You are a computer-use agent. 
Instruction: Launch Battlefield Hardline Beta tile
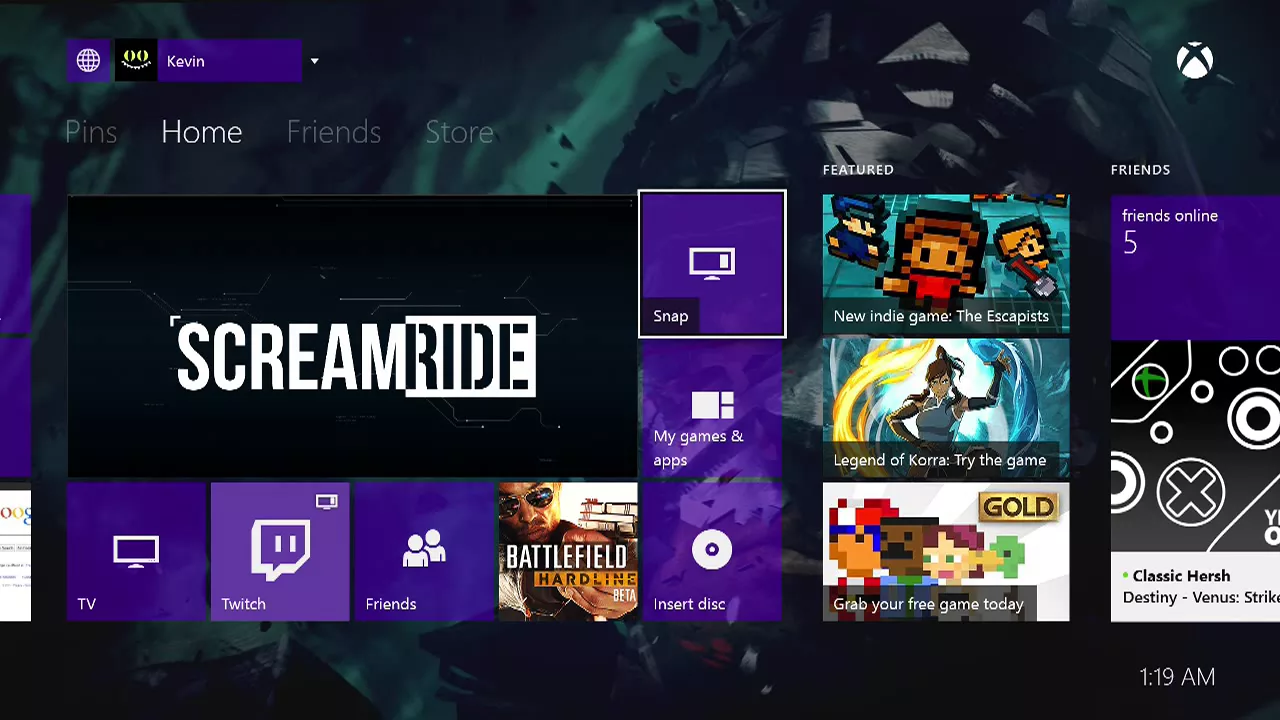tap(568, 552)
